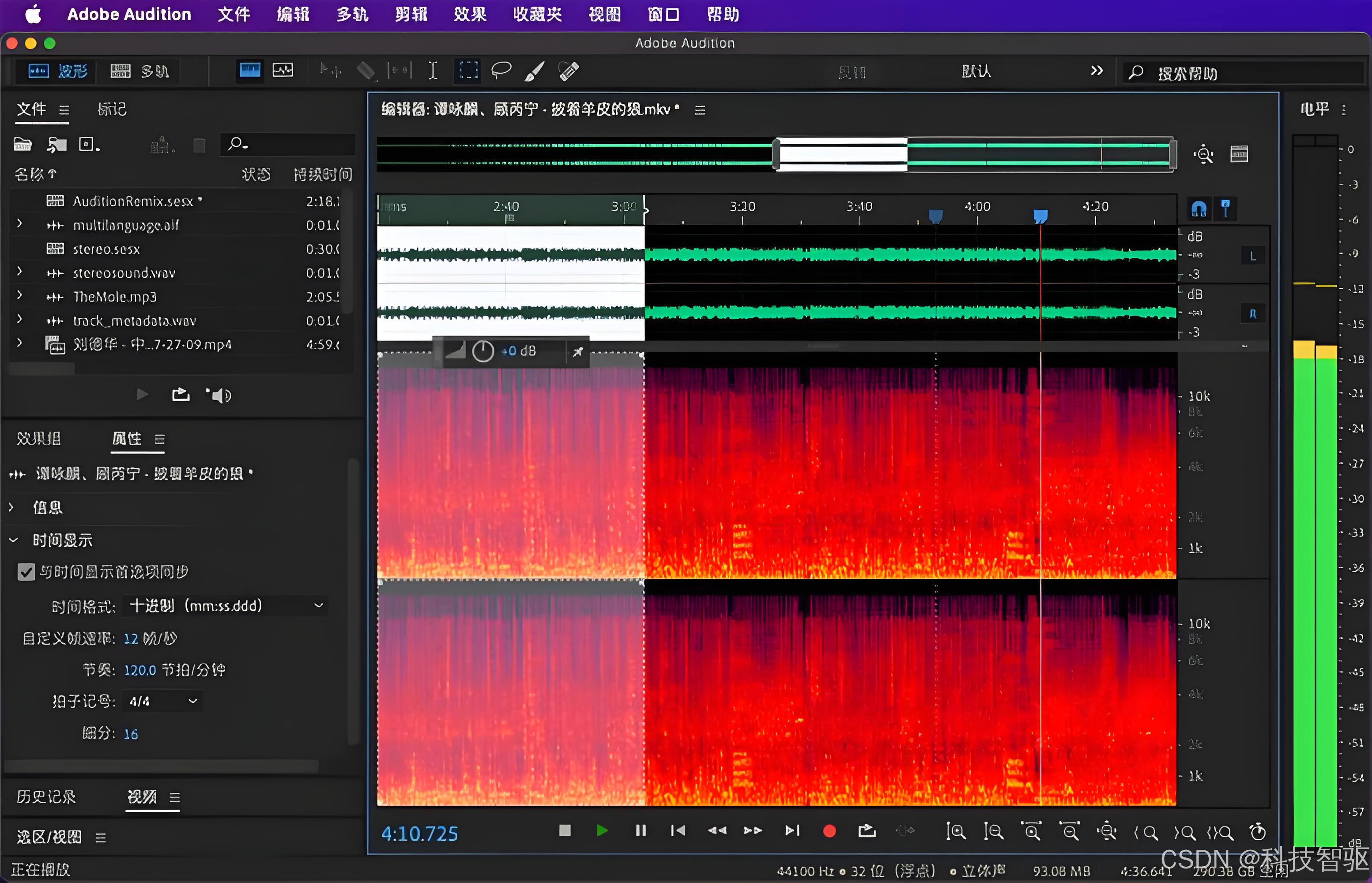This screenshot has height=883, width=1372.
Task: Click the Spot Healing Brush tool
Action: pyautogui.click(x=568, y=71)
